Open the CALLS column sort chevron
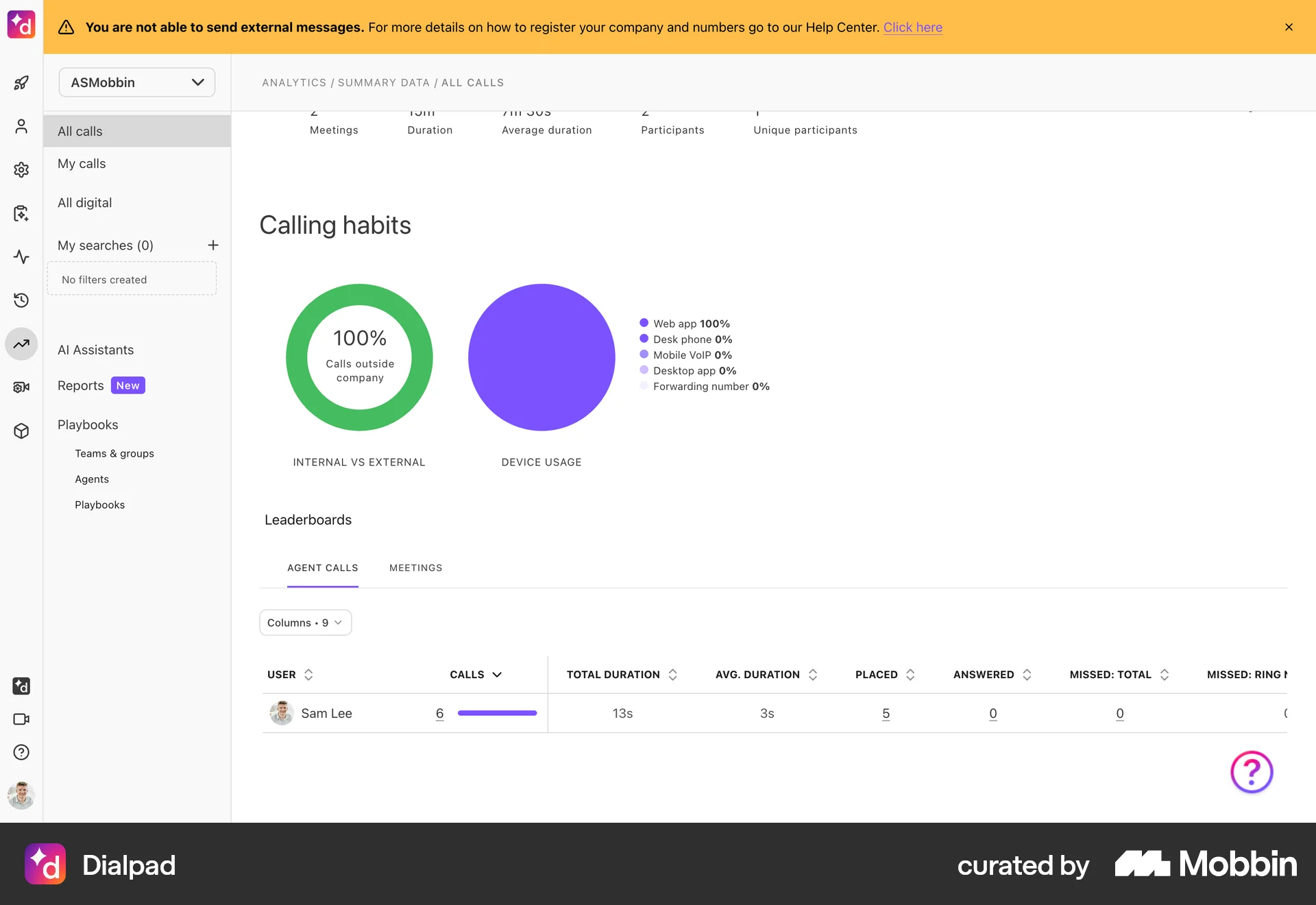 point(498,675)
